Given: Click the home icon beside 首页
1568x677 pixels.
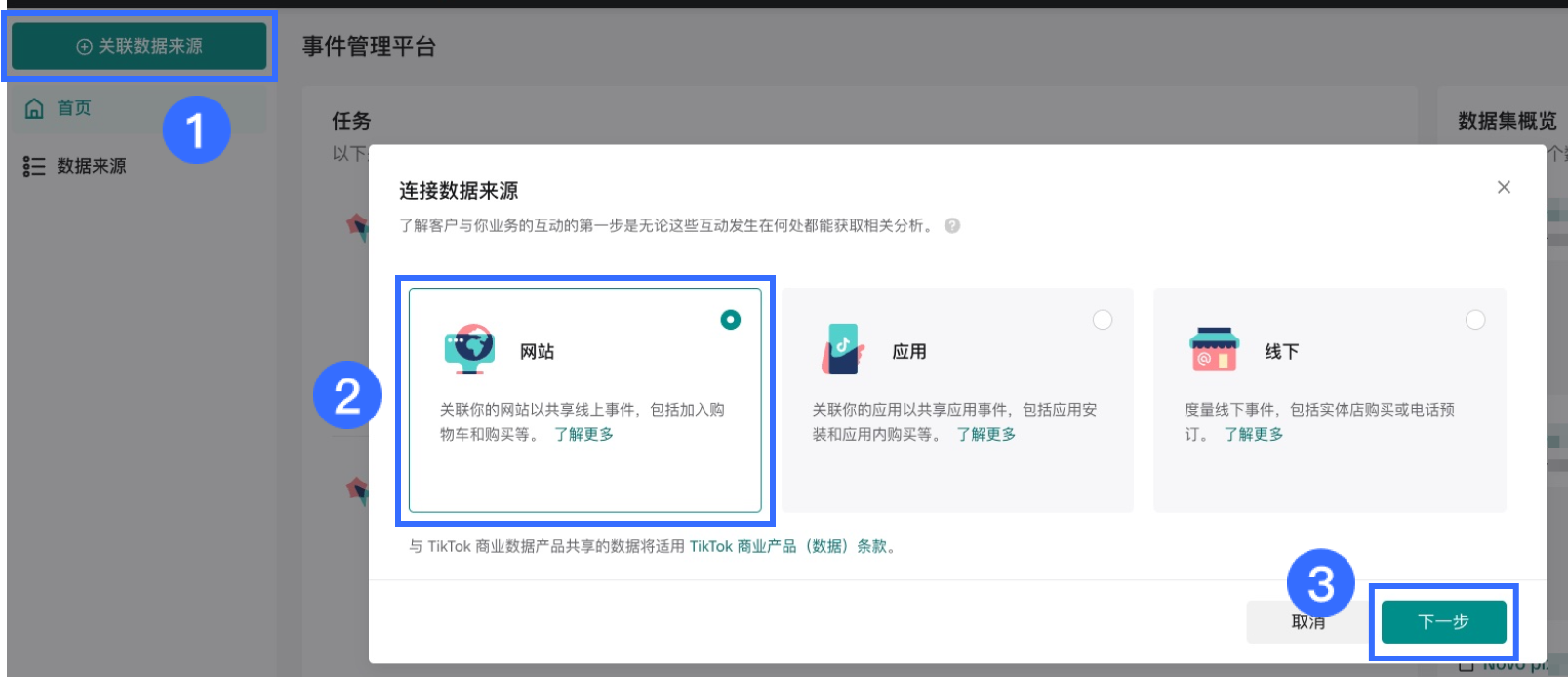Looking at the screenshot, I should [34, 108].
